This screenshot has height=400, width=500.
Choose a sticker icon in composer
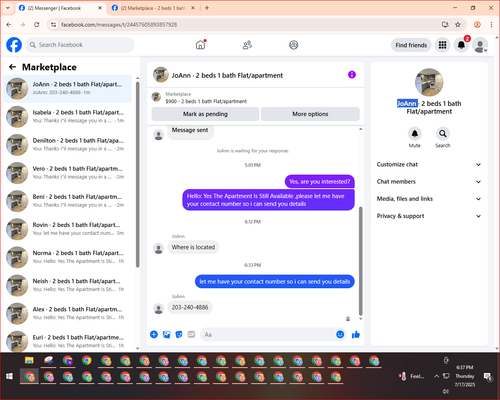179,334
